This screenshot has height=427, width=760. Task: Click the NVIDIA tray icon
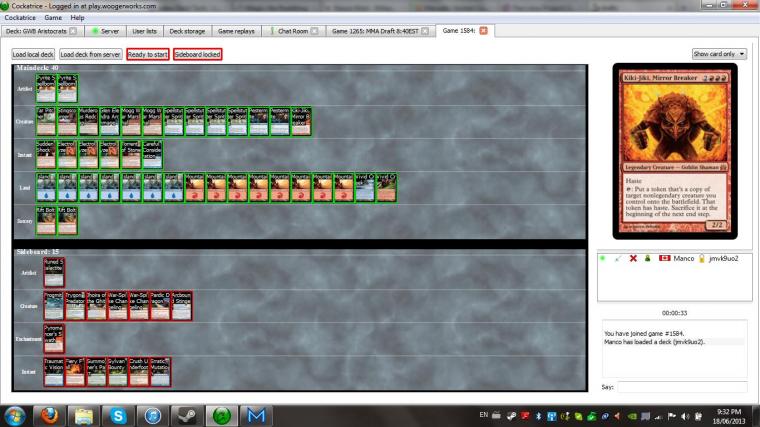point(632,416)
